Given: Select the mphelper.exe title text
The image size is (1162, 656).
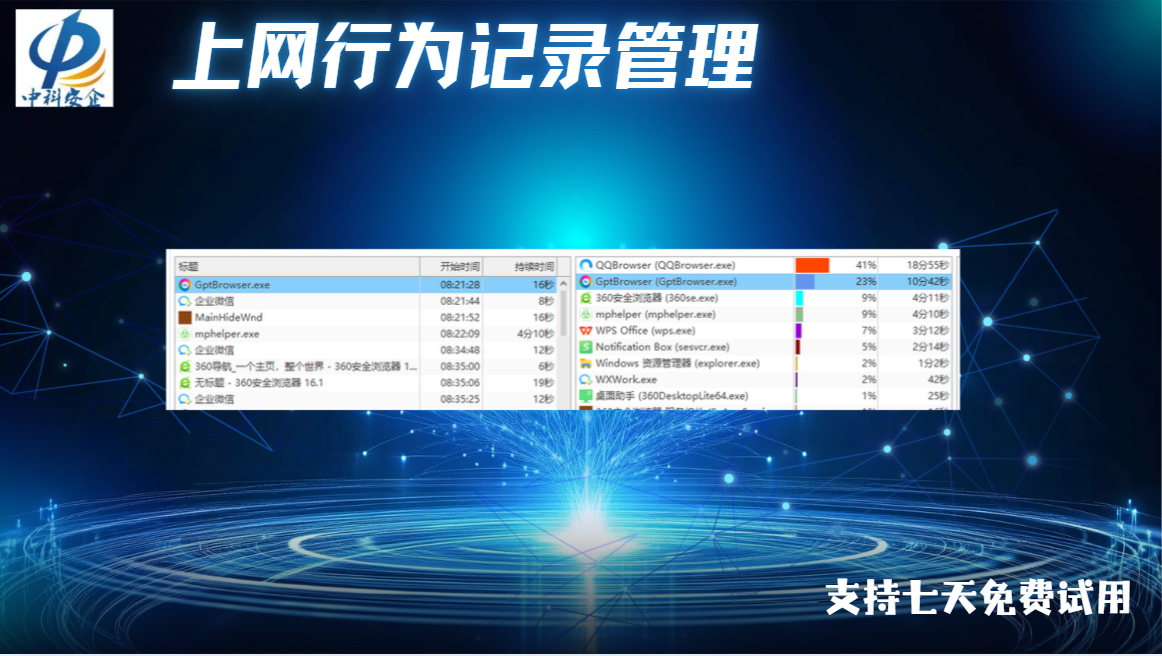Looking at the screenshot, I should (227, 334).
